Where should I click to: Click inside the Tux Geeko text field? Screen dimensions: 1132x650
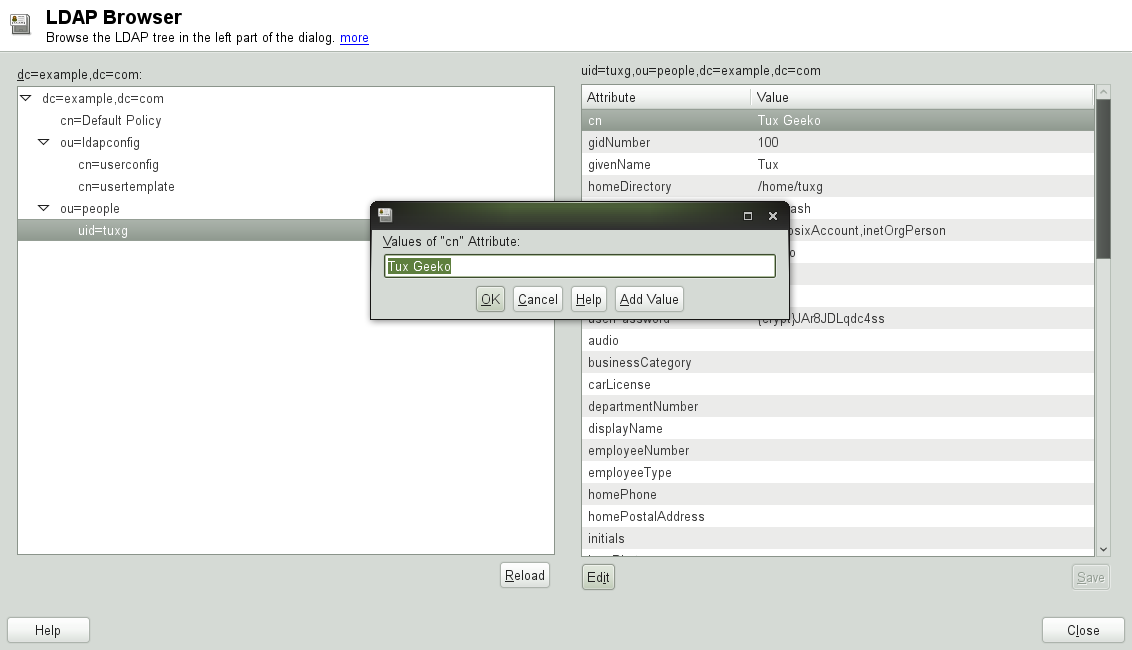pyautogui.click(x=580, y=265)
